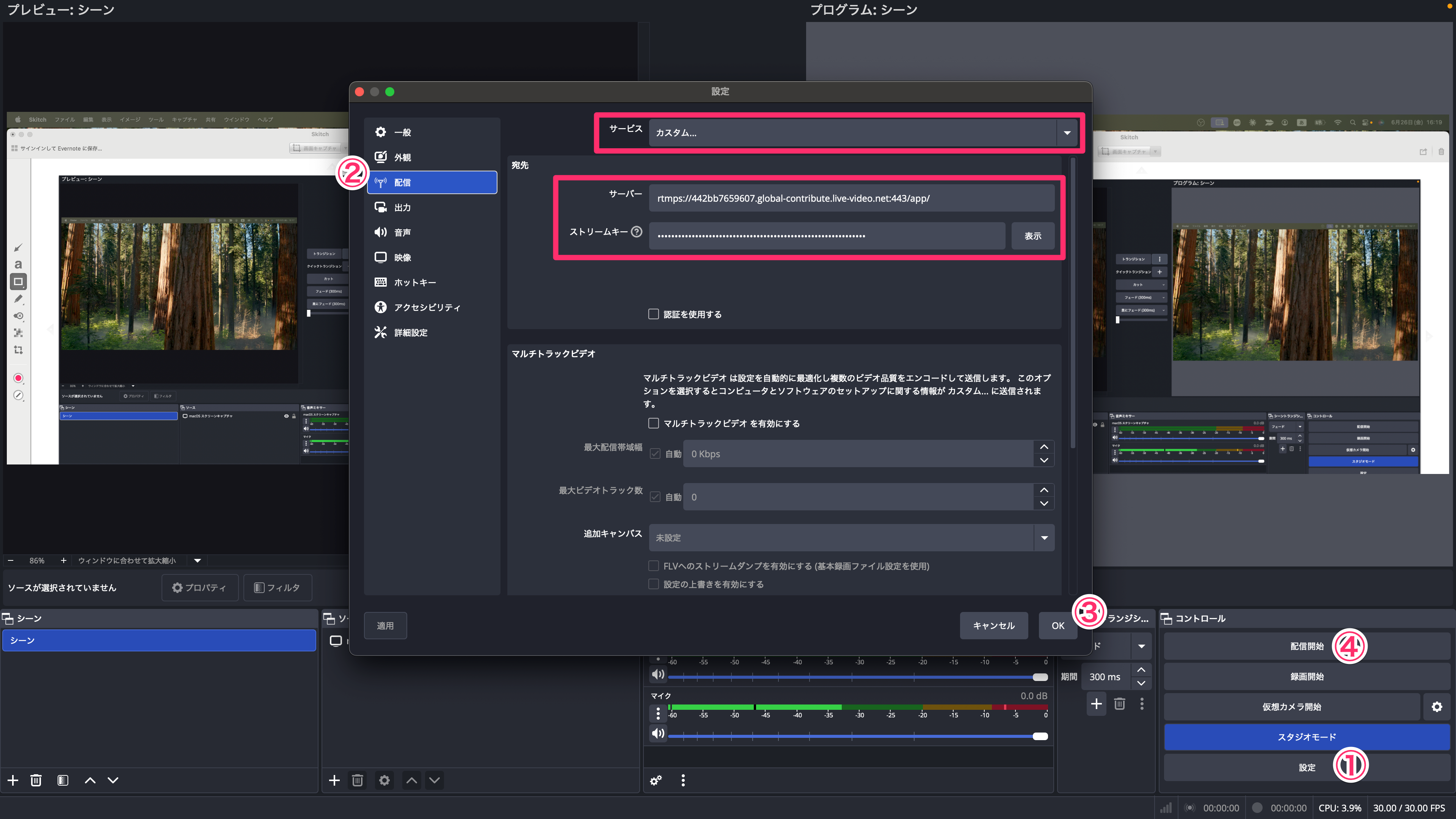Switch to 出力 settings section
The image size is (1456, 819).
click(x=432, y=207)
